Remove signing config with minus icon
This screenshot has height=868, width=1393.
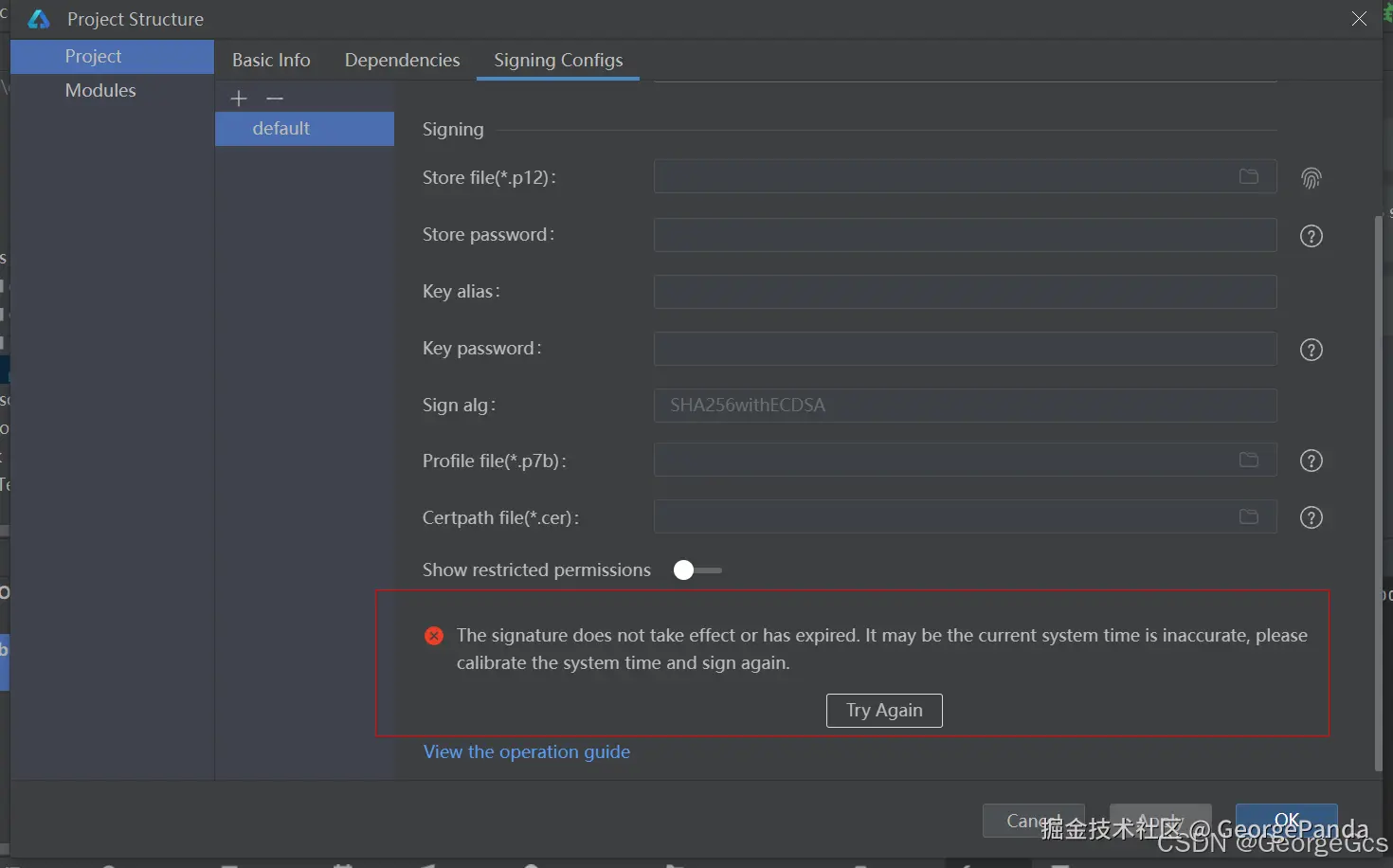click(275, 99)
